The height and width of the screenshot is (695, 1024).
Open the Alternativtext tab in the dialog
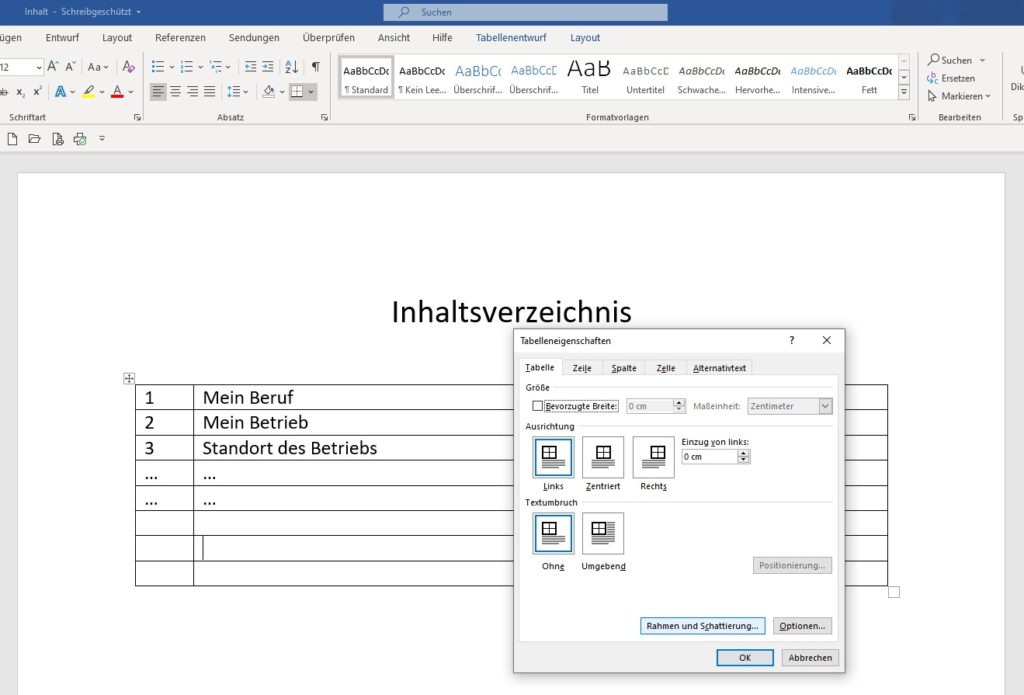pos(719,368)
